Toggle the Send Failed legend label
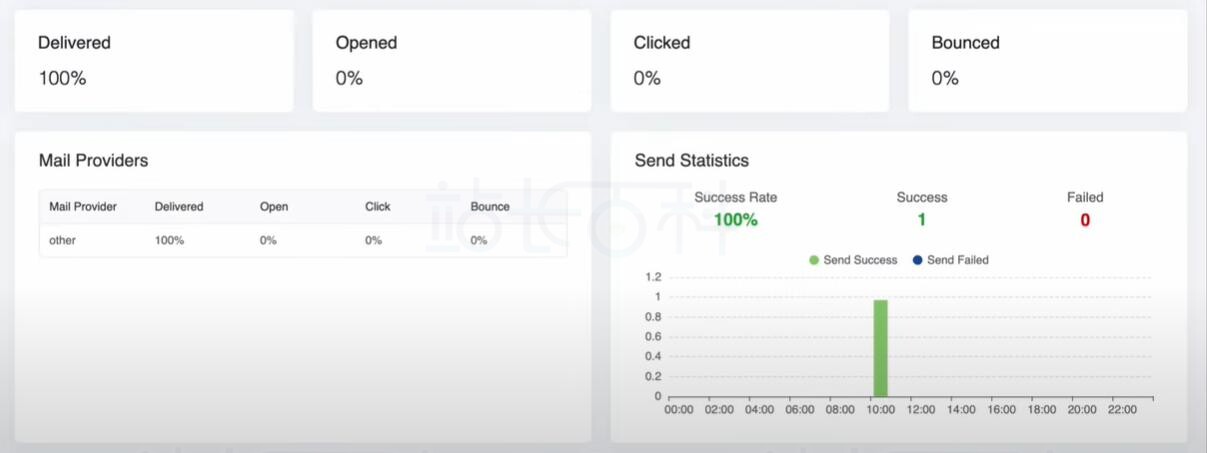 pos(957,260)
